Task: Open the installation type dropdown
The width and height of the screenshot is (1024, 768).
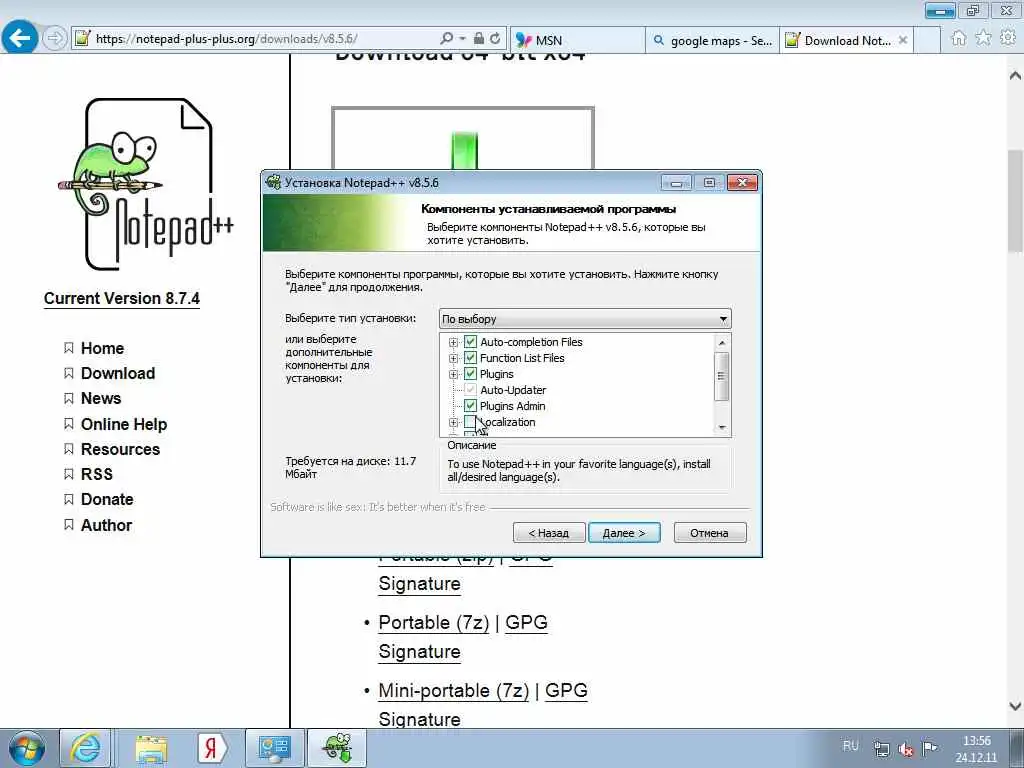Action: 585,319
